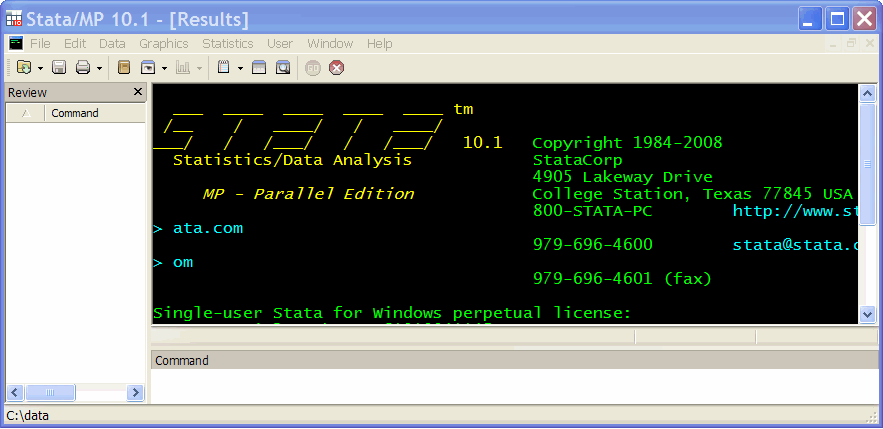This screenshot has width=883, height=429.
Task: Click the Open file toolbar icon
Action: (24, 68)
